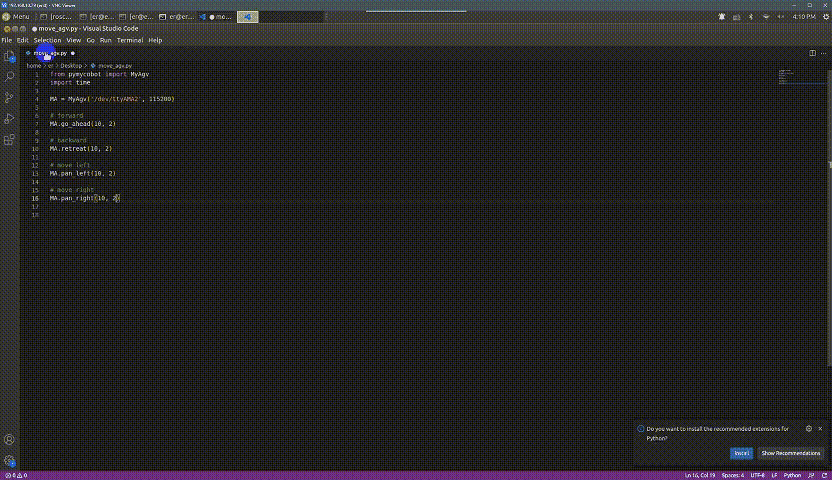Click line 4 MyAgv serial port code
Viewport: 832px width, 480px height.
pyautogui.click(x=112, y=99)
